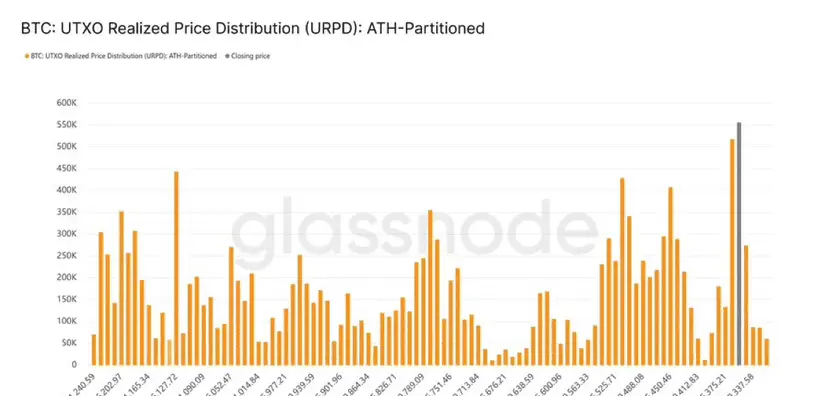Click the x-axis label ending 240.59
828x396 pixels.
[82, 385]
